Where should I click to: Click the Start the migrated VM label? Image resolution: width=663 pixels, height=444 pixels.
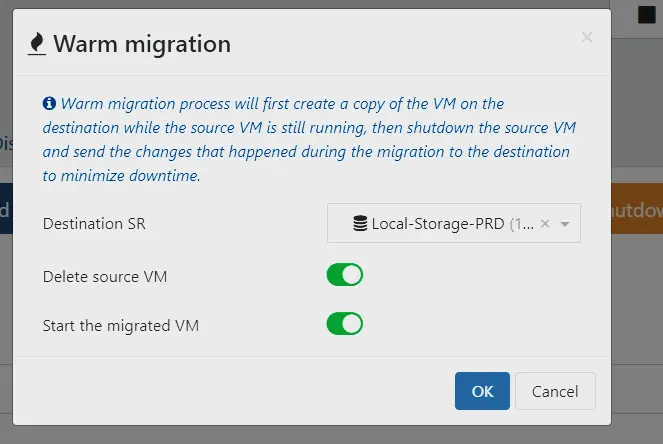point(121,325)
